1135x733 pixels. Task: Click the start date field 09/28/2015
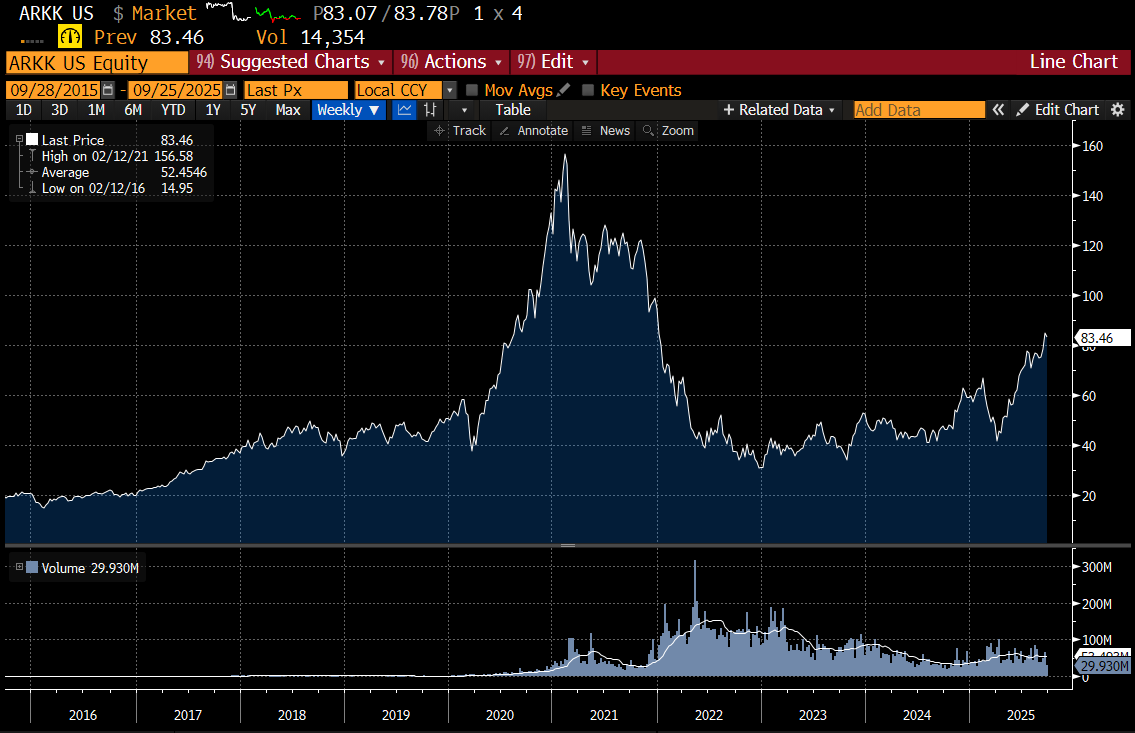pyautogui.click(x=54, y=90)
